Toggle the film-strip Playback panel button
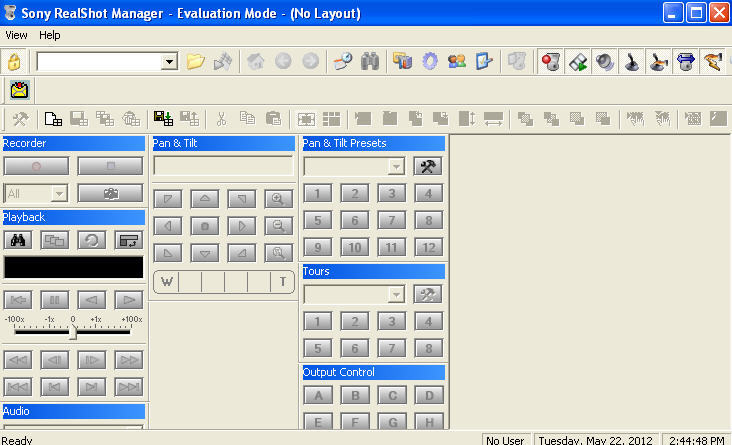Viewport: 732px width, 445px height. (577, 61)
